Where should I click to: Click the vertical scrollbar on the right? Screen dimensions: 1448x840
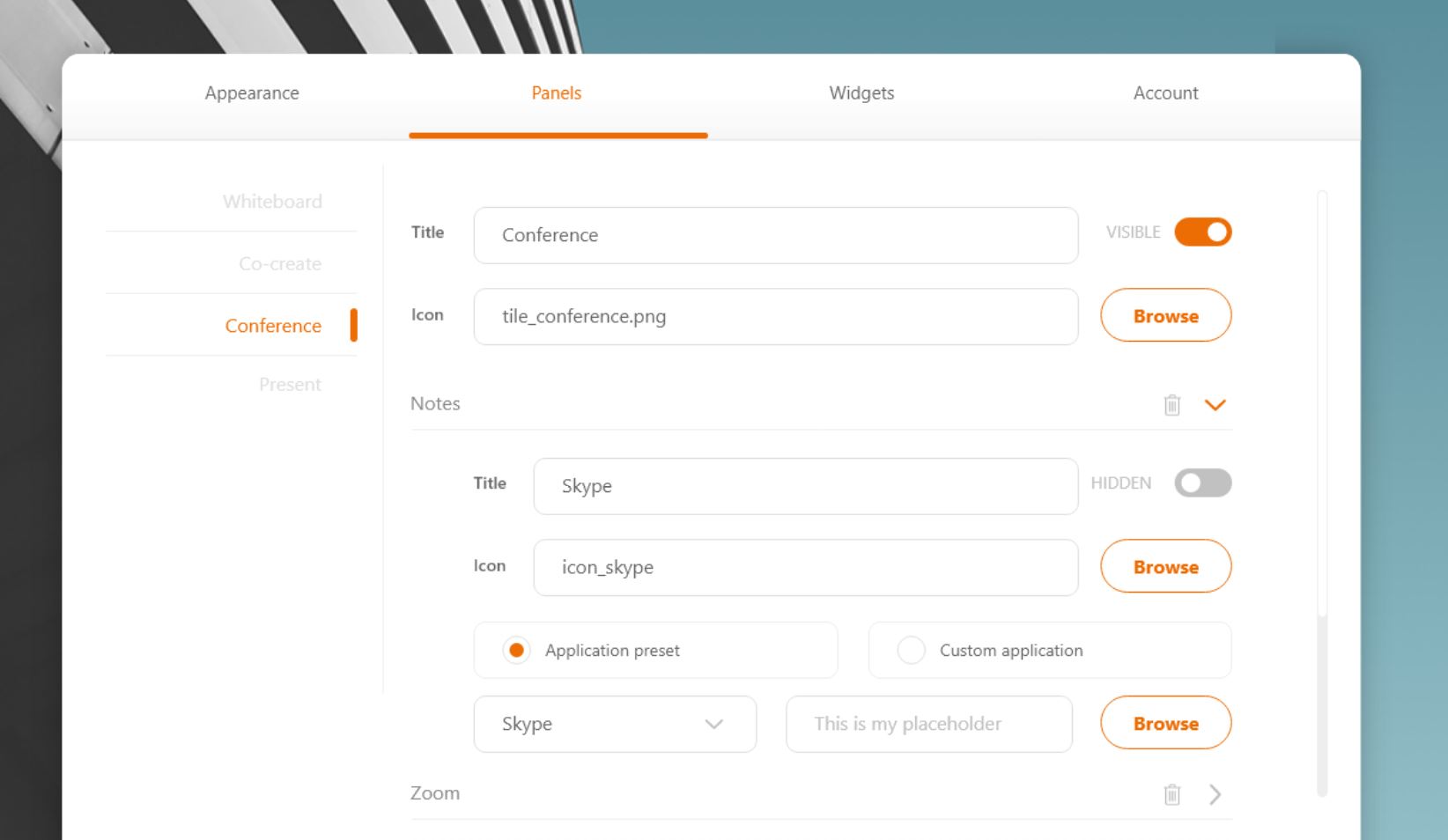(1321, 493)
